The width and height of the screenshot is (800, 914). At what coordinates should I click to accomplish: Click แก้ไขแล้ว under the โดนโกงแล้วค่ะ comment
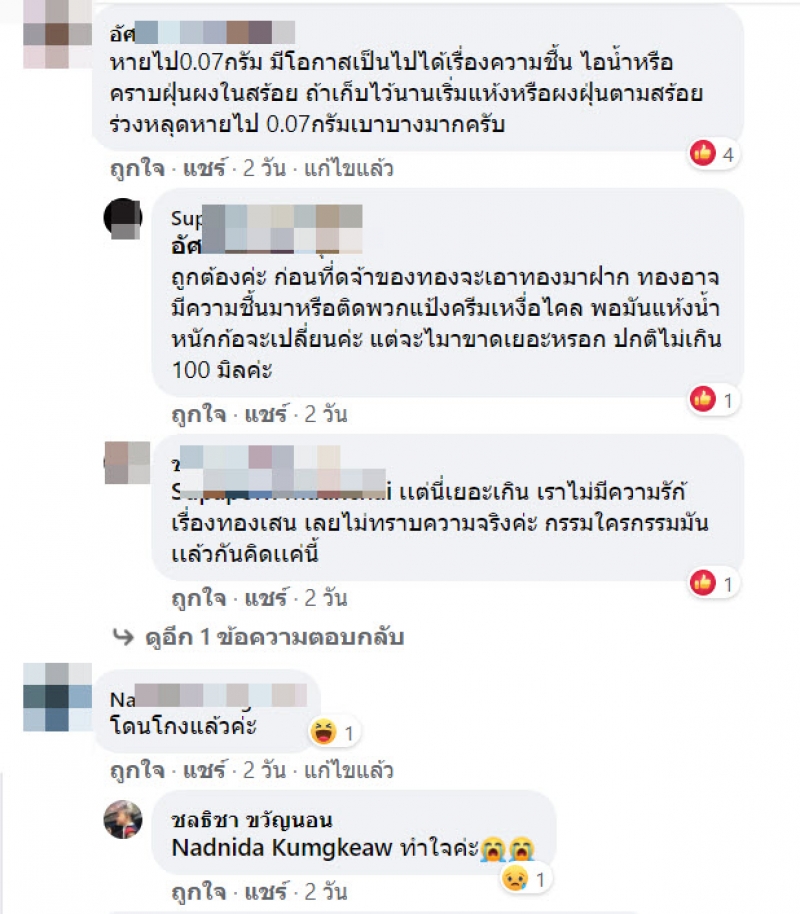349,771
